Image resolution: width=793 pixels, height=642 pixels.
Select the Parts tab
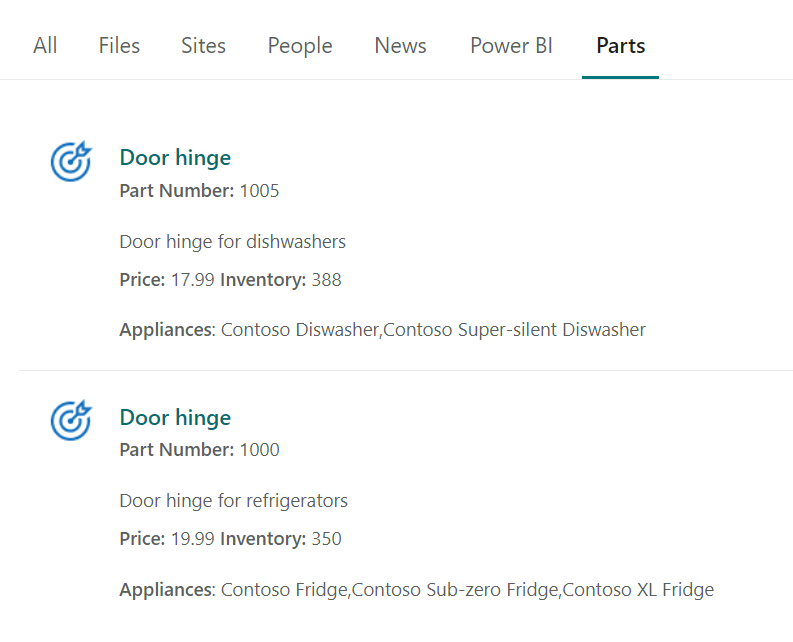(620, 46)
